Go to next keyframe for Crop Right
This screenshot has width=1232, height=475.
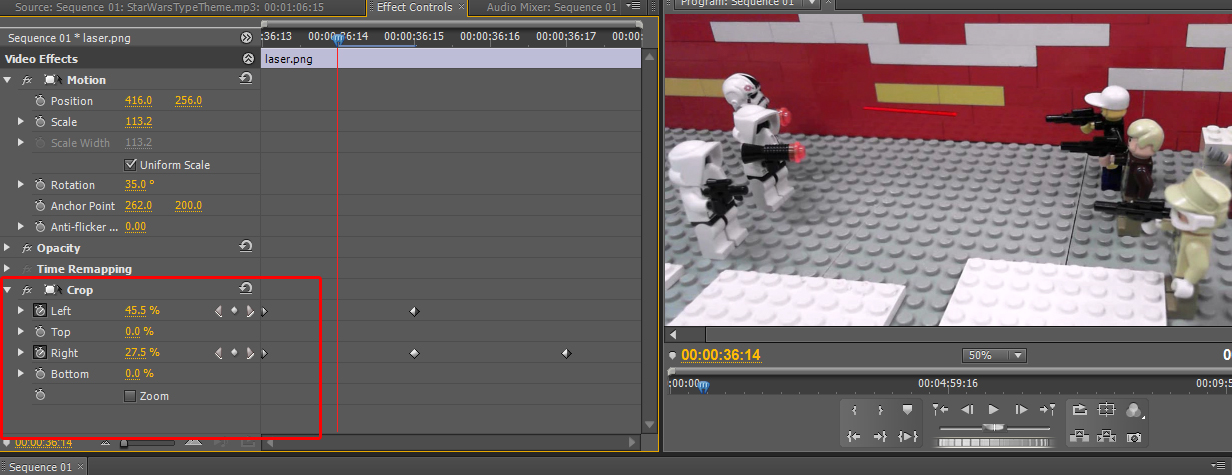[249, 353]
